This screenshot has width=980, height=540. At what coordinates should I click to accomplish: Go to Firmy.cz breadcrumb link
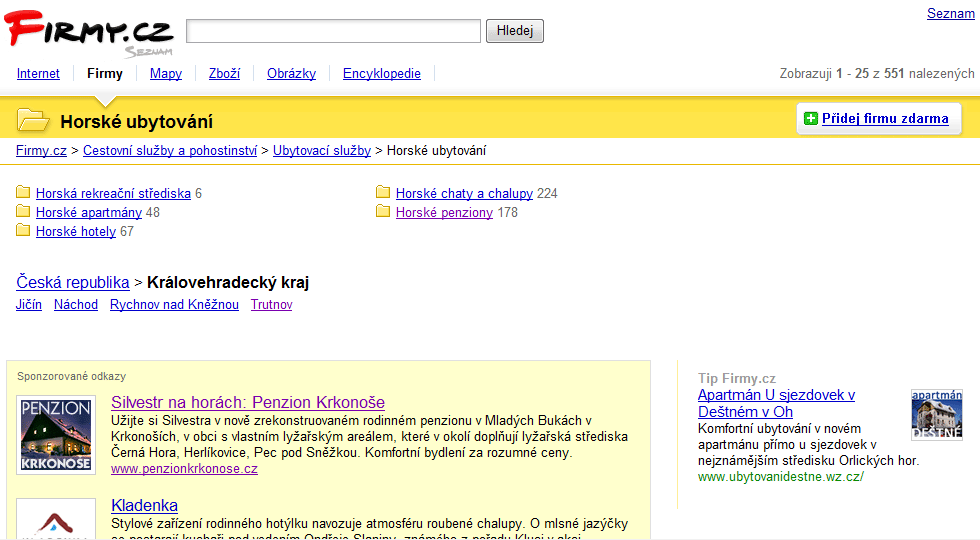(41, 151)
